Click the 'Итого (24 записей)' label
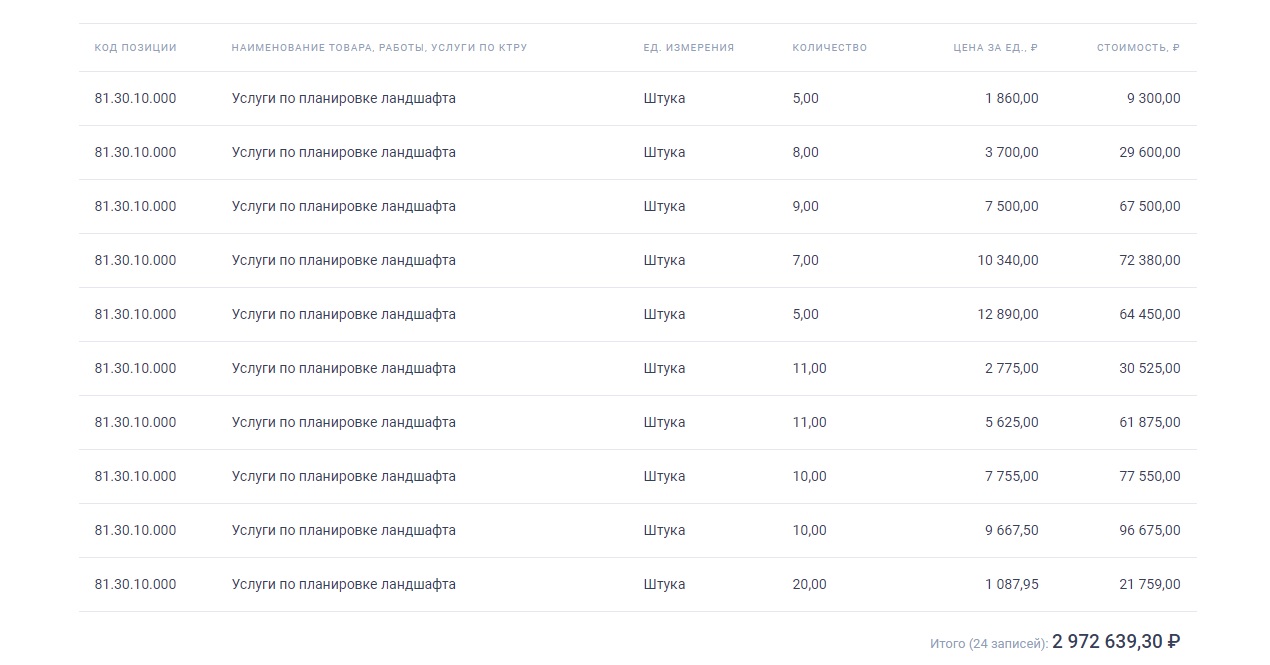 [x=988, y=644]
